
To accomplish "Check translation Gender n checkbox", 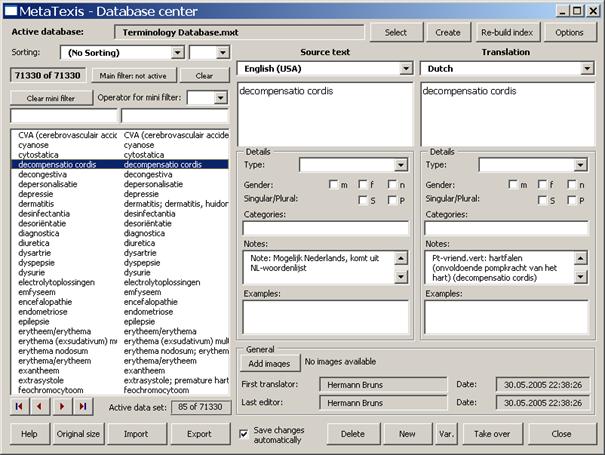I will click(x=572, y=184).
